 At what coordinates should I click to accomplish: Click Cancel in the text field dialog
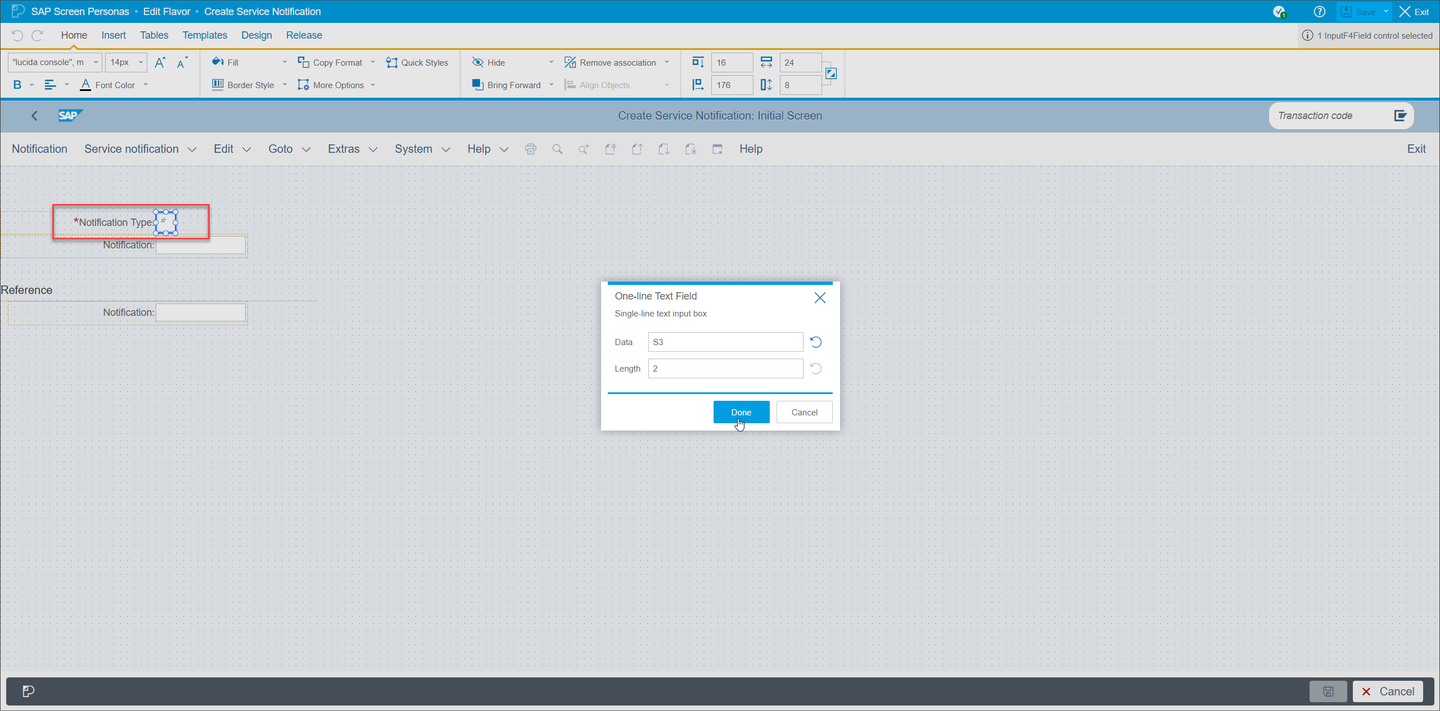tap(804, 412)
